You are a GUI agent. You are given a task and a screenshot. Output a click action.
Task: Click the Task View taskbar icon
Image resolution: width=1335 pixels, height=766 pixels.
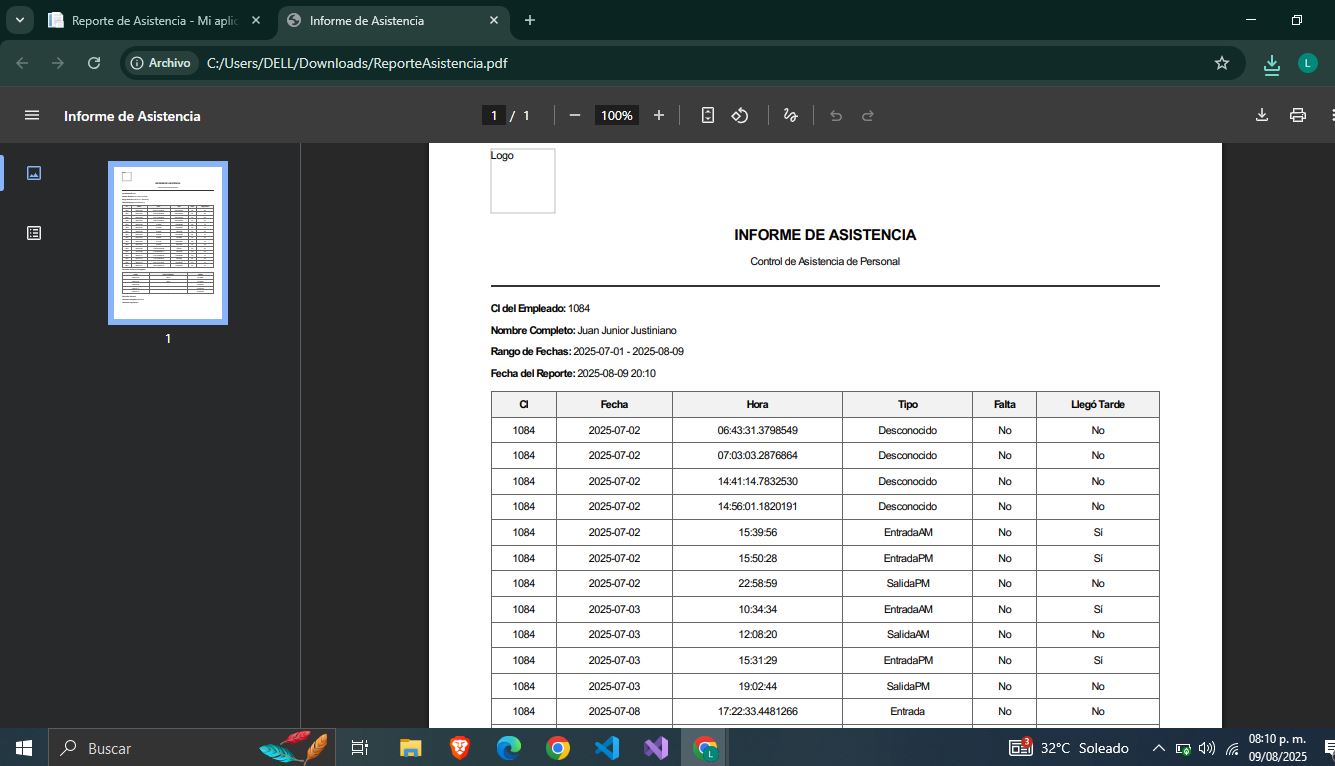pyautogui.click(x=360, y=748)
